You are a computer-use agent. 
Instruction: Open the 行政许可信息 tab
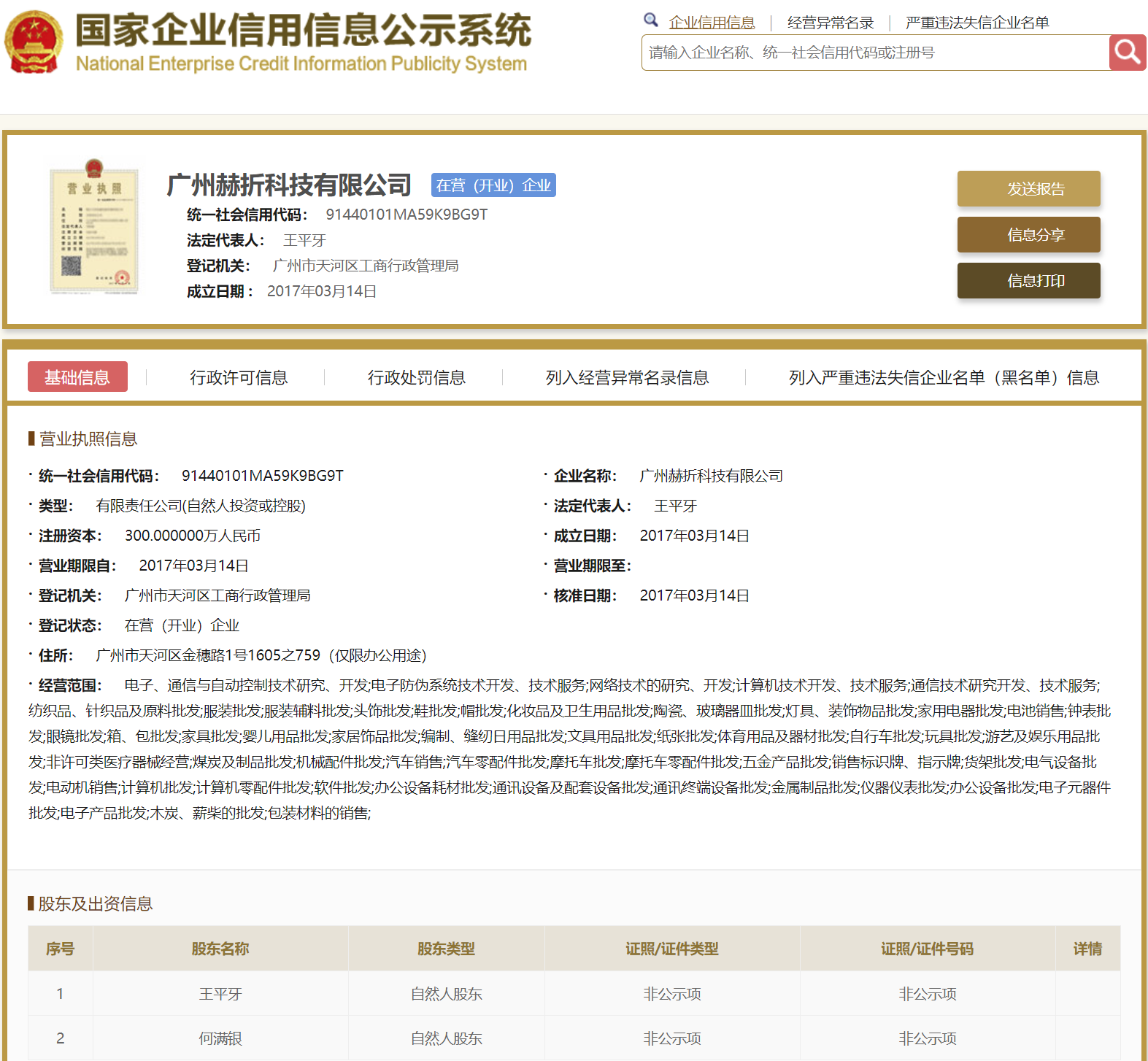coord(239,377)
